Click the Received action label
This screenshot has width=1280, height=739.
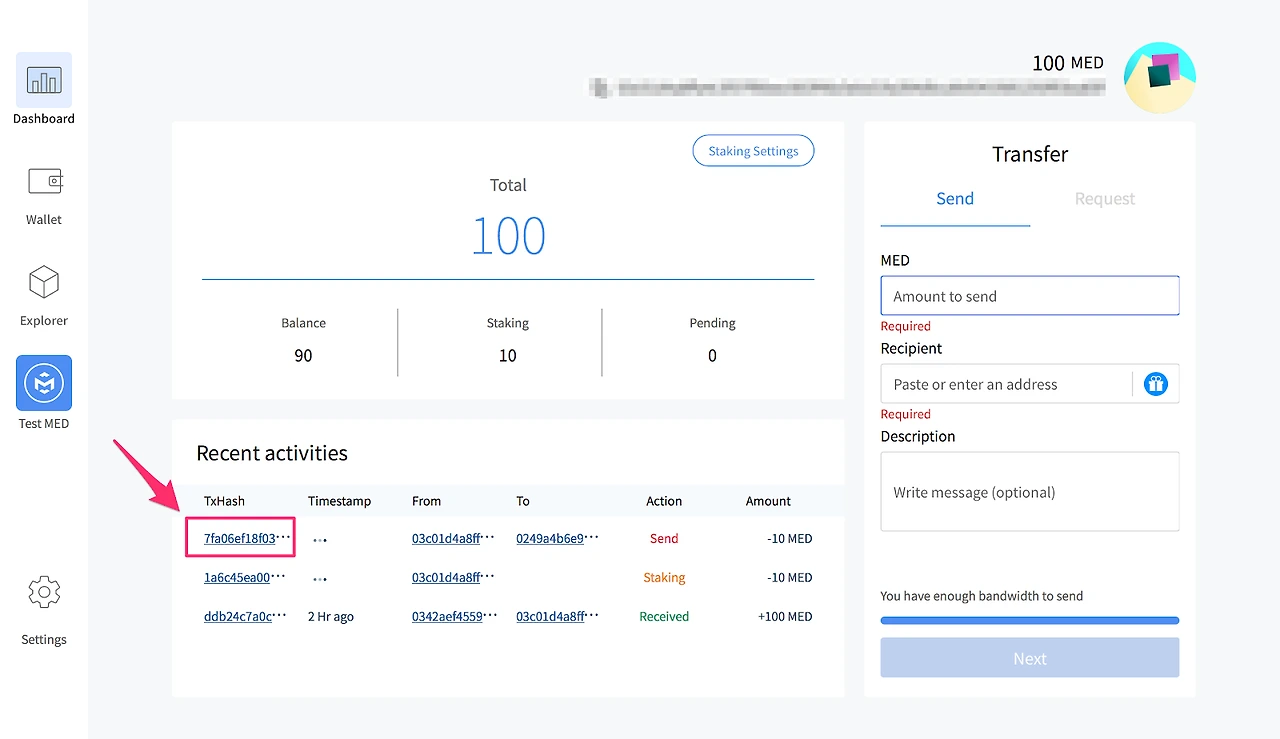pyautogui.click(x=664, y=616)
